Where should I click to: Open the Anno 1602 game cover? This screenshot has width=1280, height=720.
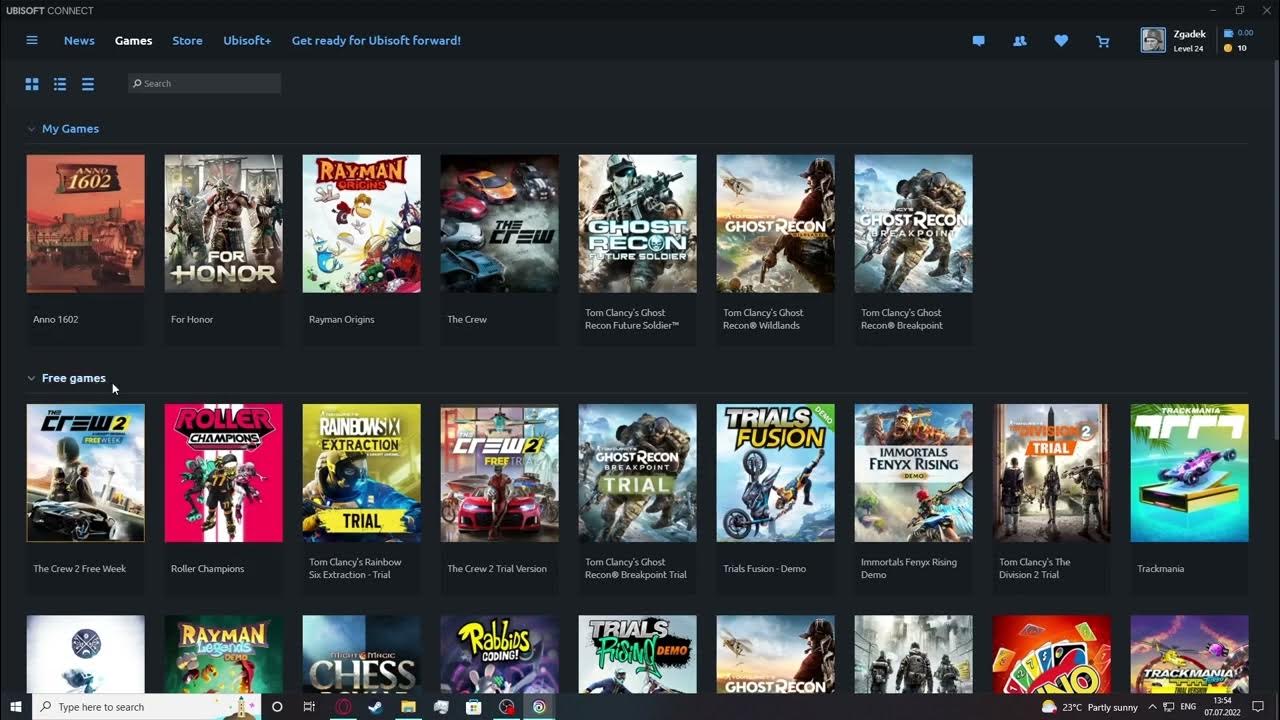pos(85,223)
